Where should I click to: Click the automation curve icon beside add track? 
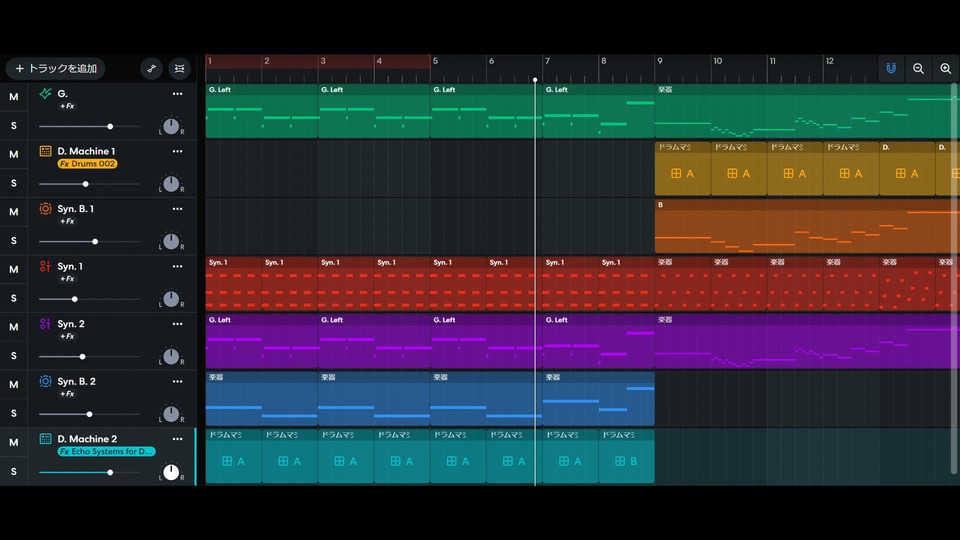coord(151,68)
